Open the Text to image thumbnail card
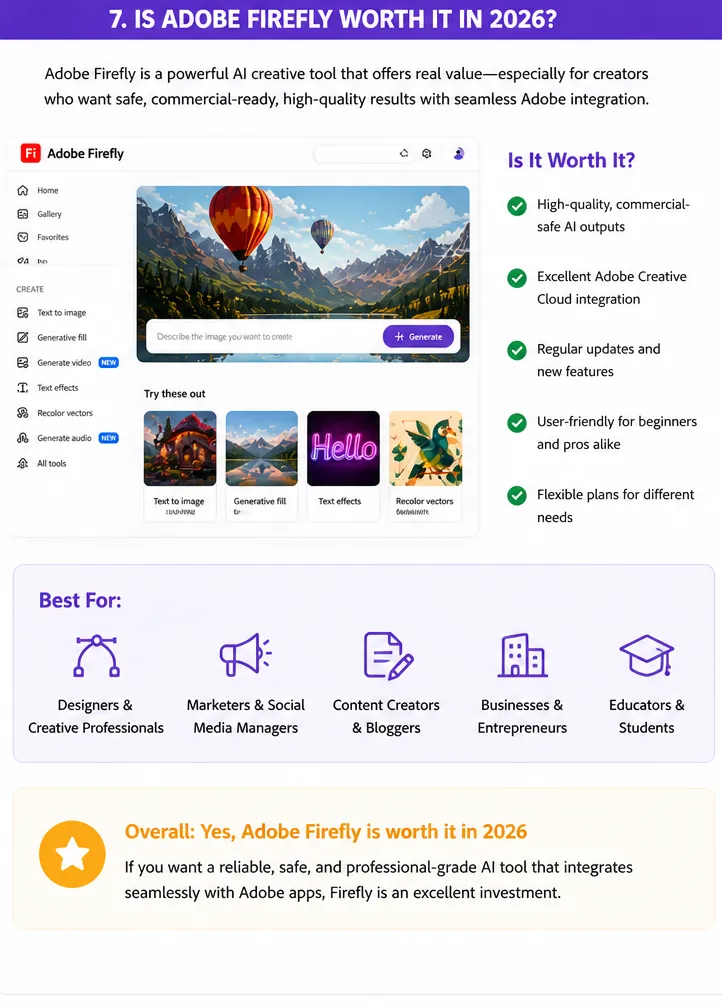 tap(180, 465)
